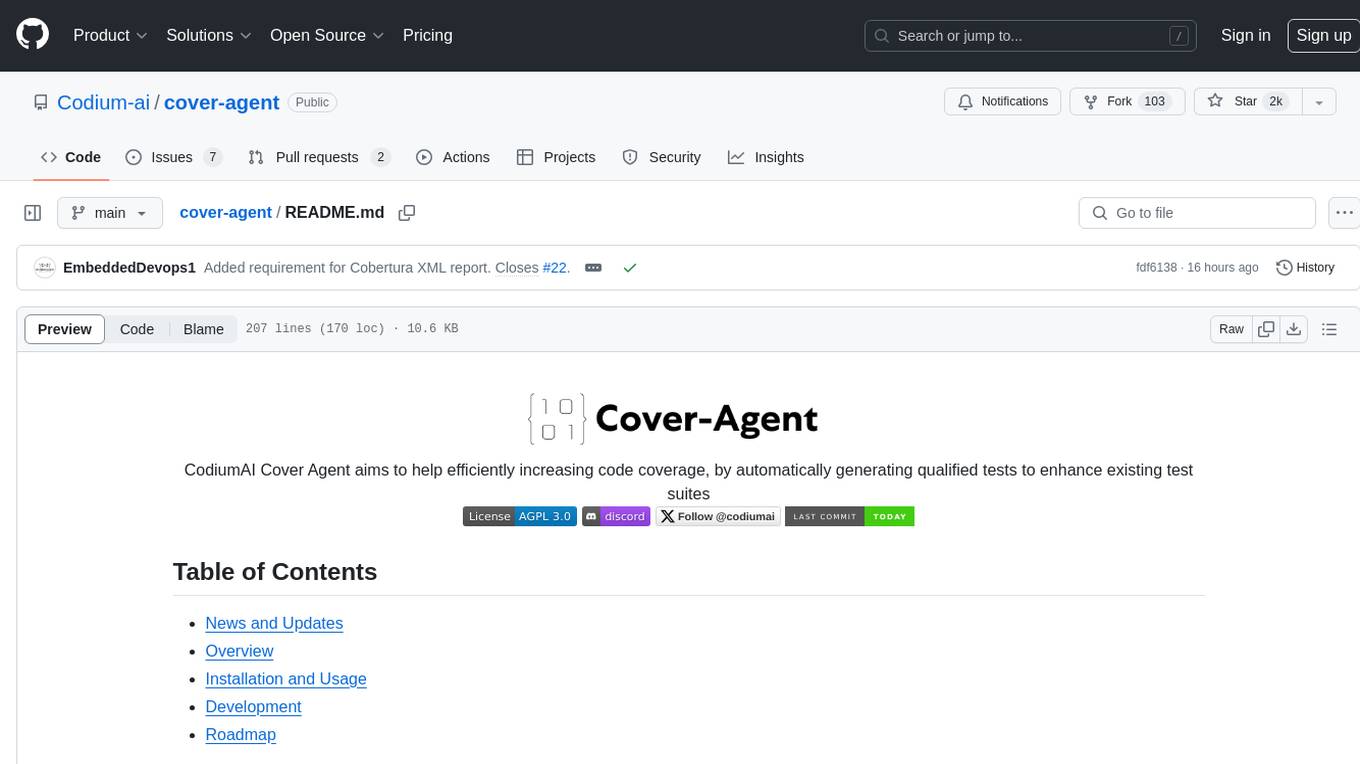This screenshot has width=1360, height=764.
Task: Jump to Development section
Action: coord(253,707)
